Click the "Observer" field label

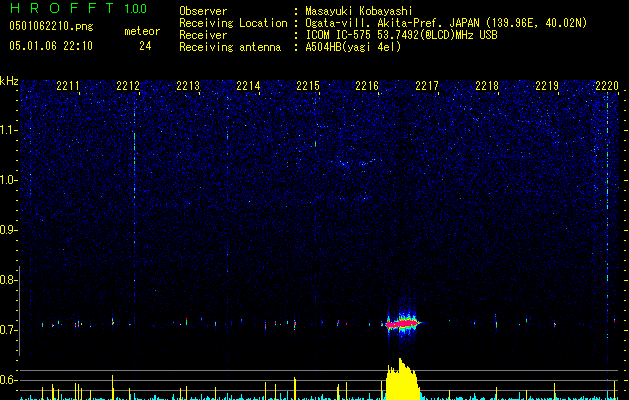coord(203,11)
